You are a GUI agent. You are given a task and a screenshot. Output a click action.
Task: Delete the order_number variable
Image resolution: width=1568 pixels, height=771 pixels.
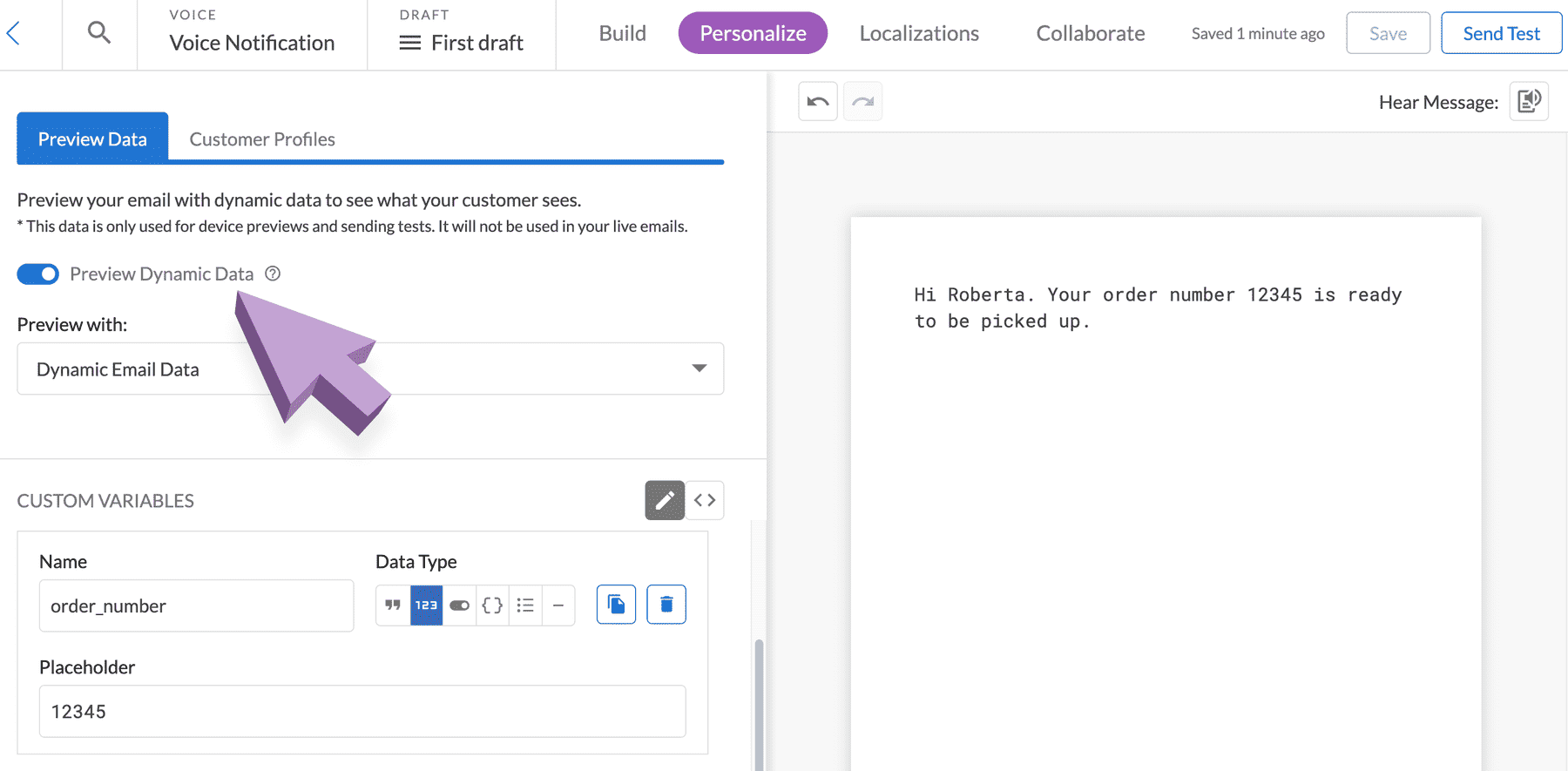click(666, 605)
